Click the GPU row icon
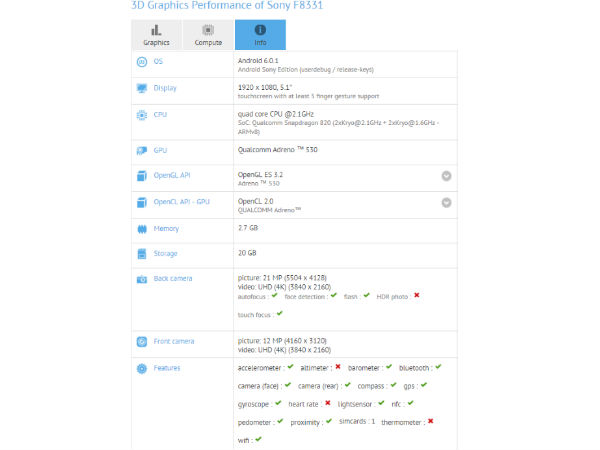The image size is (600, 450). click(141, 150)
